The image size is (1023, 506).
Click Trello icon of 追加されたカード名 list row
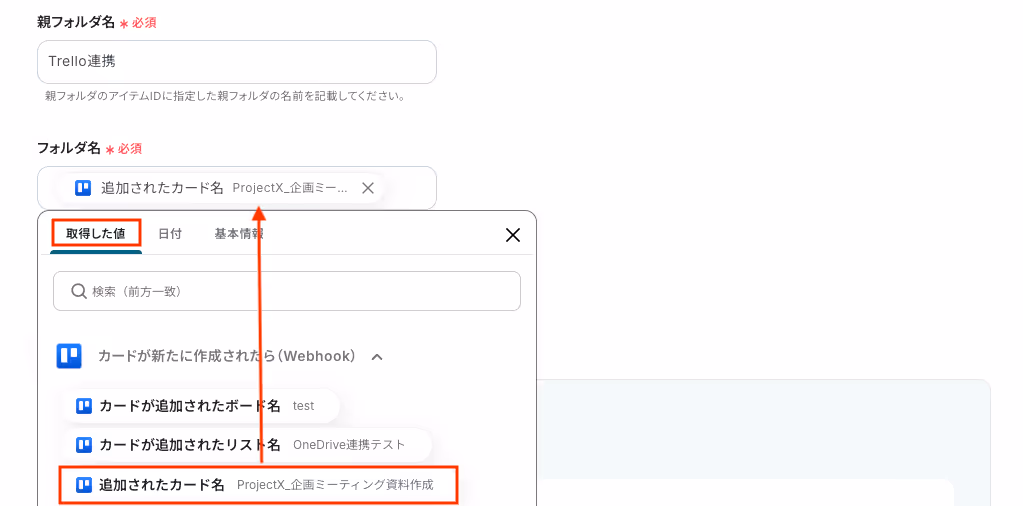[x=84, y=484]
